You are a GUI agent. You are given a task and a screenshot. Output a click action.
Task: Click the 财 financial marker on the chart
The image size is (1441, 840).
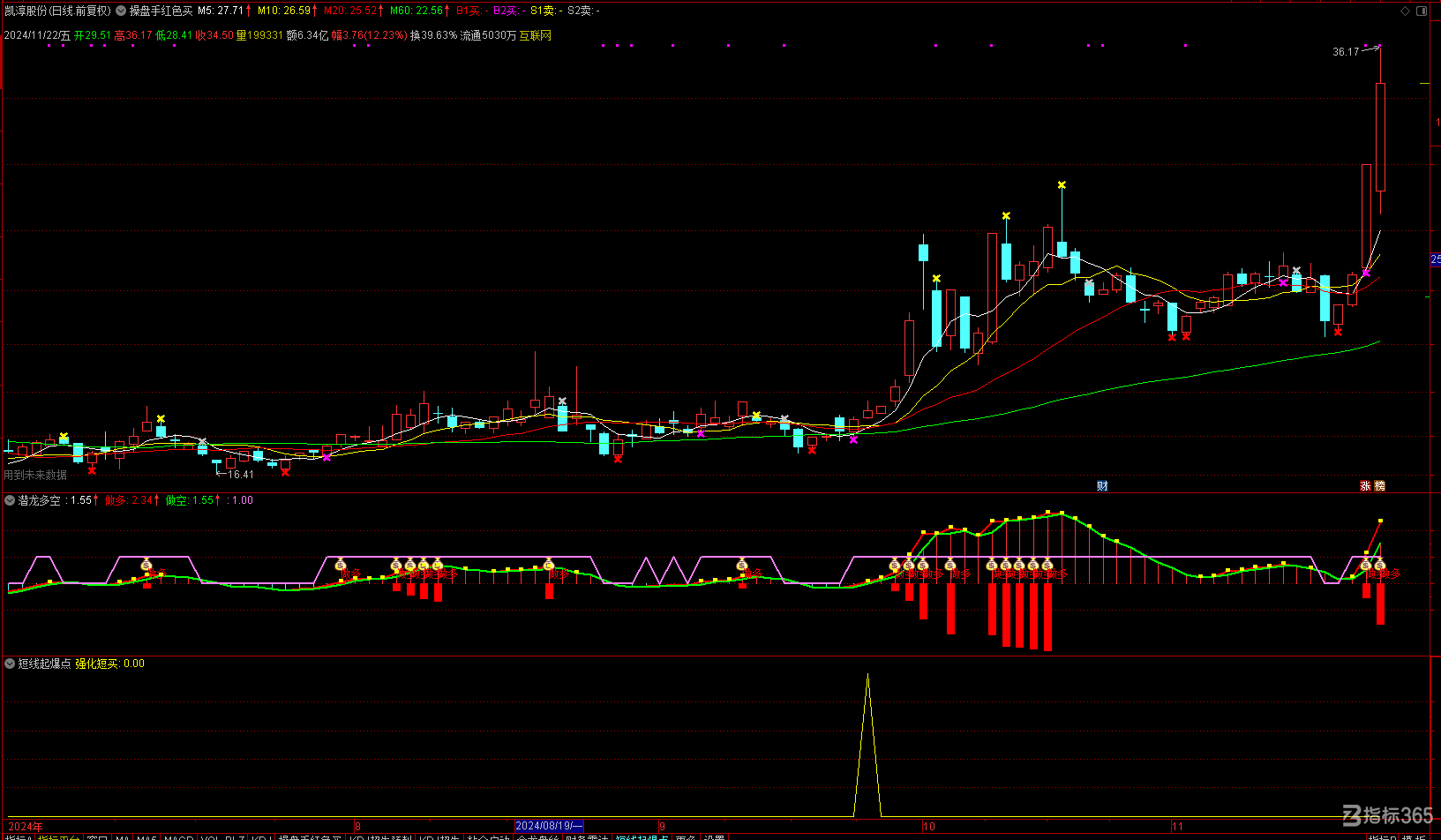1102,486
